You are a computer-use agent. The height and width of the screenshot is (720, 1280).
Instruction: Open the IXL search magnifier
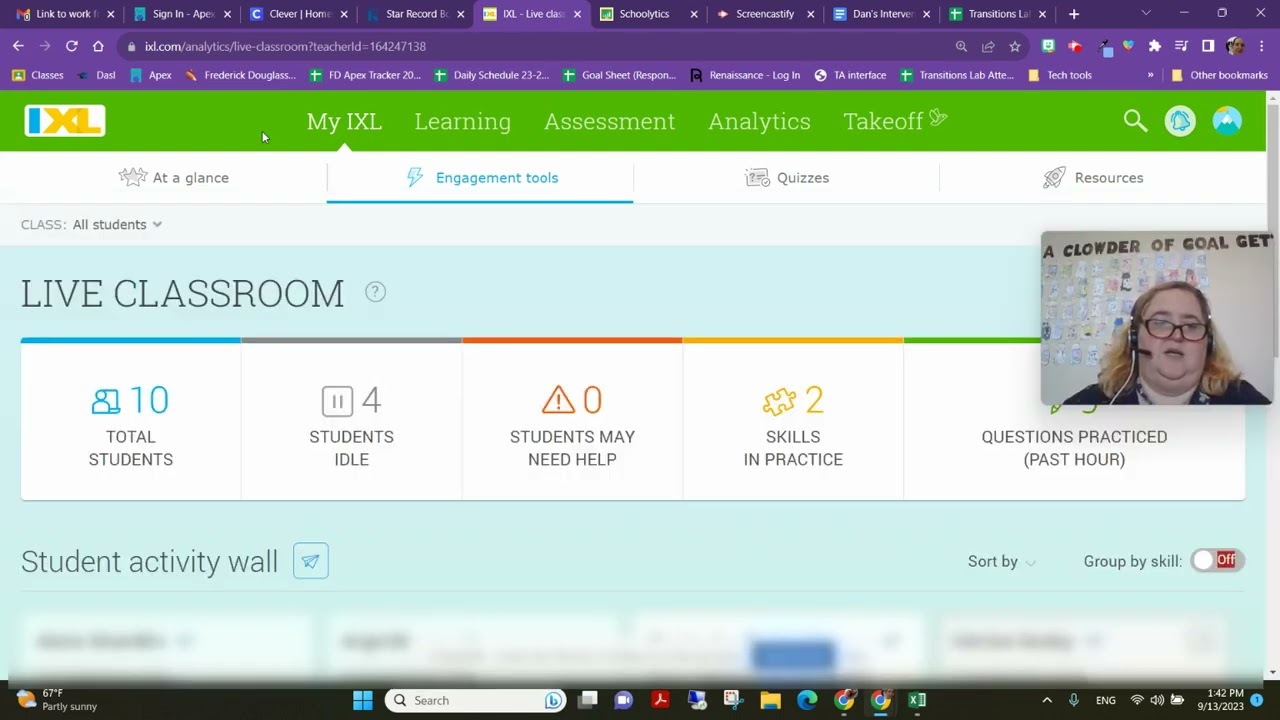pyautogui.click(x=1135, y=121)
